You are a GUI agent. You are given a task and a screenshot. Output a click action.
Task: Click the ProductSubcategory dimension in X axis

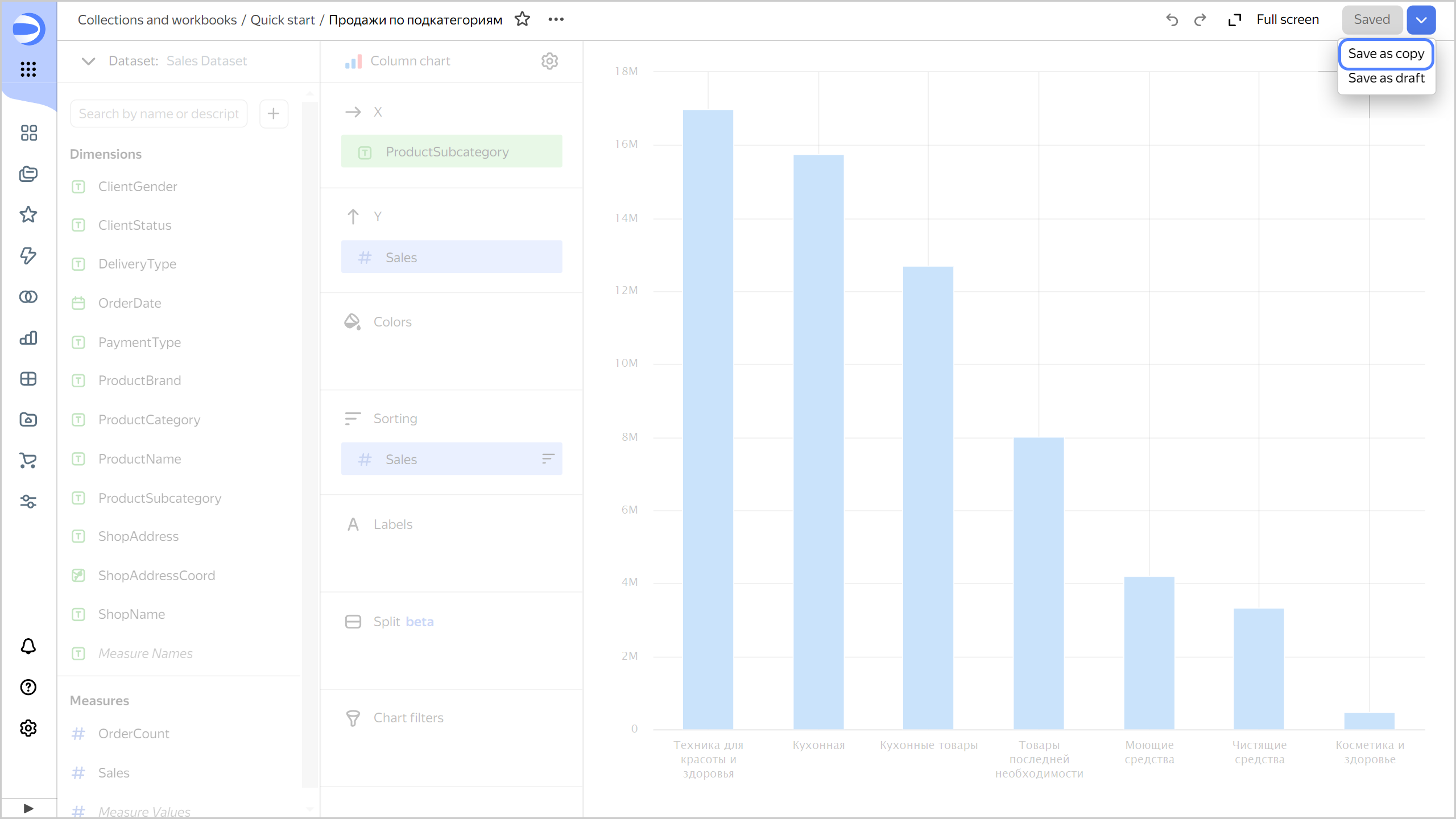pyautogui.click(x=452, y=152)
